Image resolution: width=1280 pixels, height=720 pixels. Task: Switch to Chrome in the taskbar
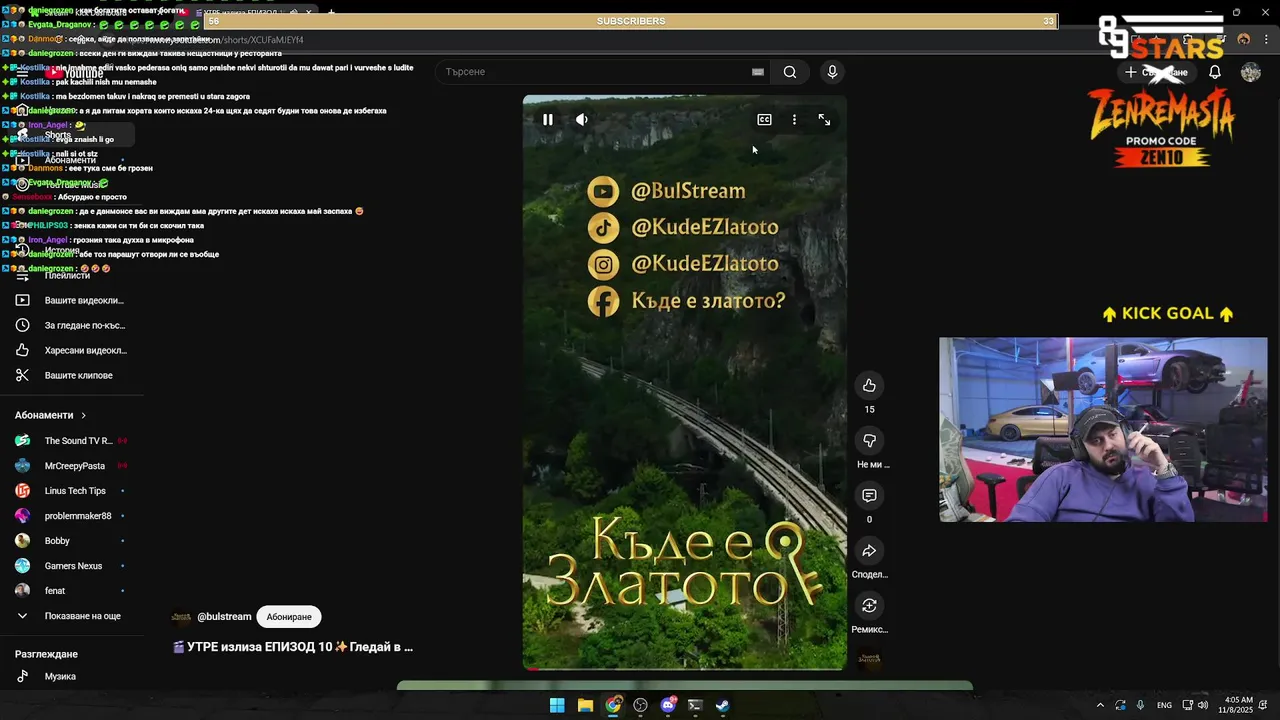613,705
